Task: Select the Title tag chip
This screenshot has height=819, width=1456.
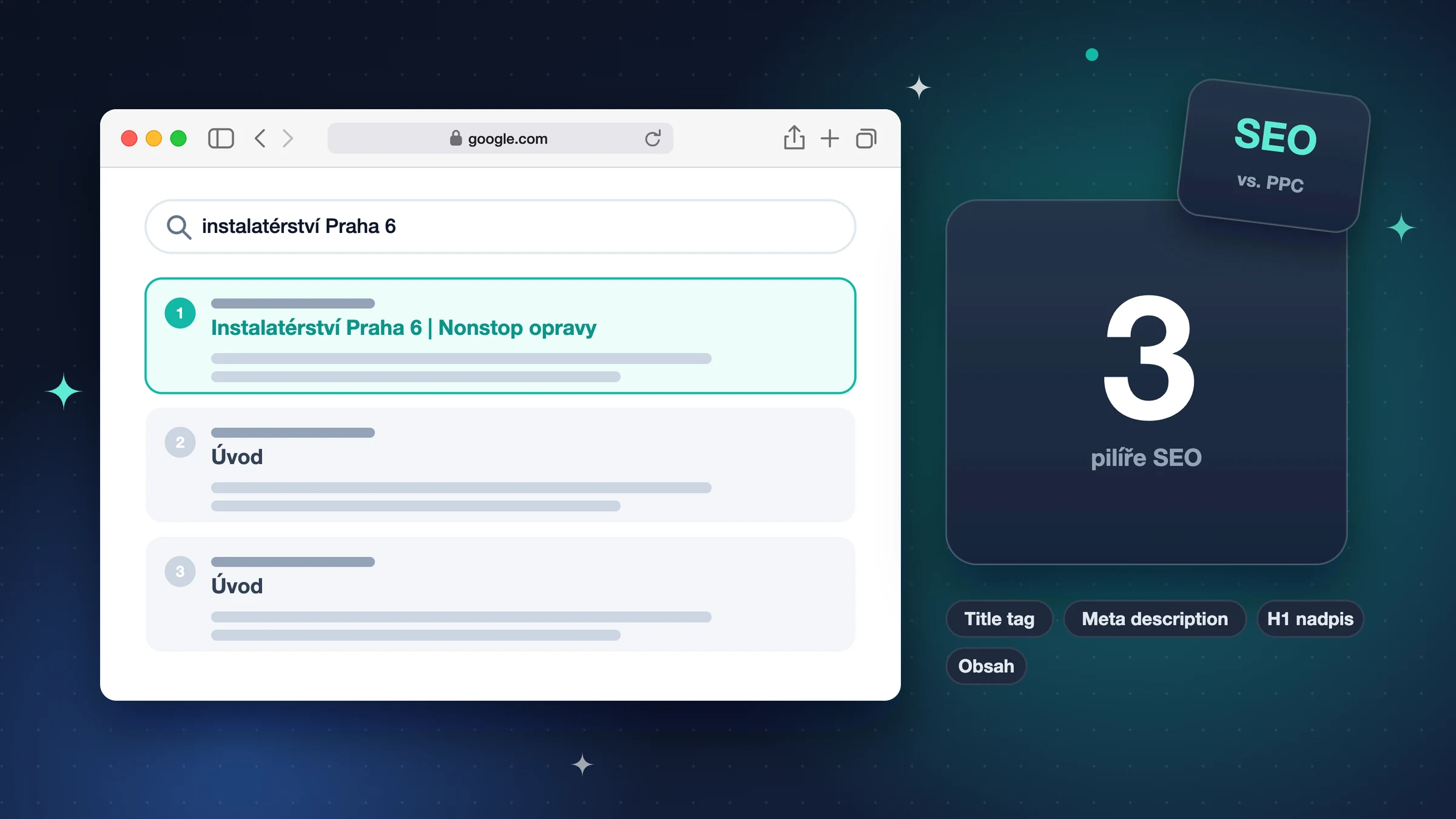Action: click(x=999, y=619)
